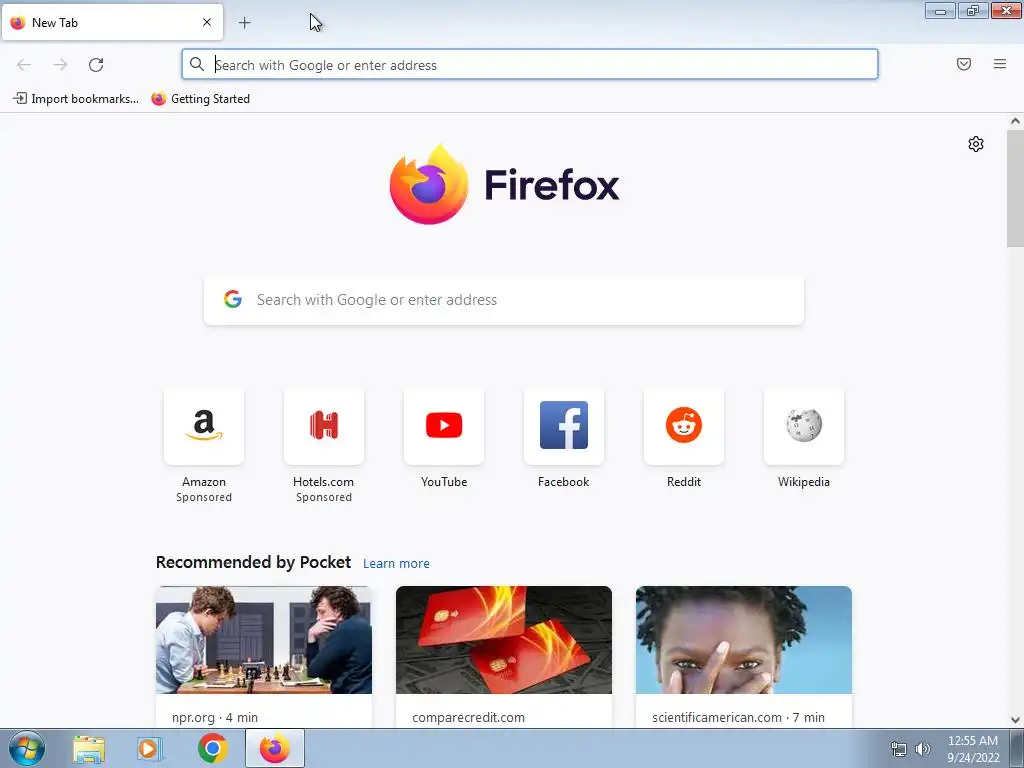Click the Firefox taskbar button
1024x768 pixels.
(x=275, y=748)
